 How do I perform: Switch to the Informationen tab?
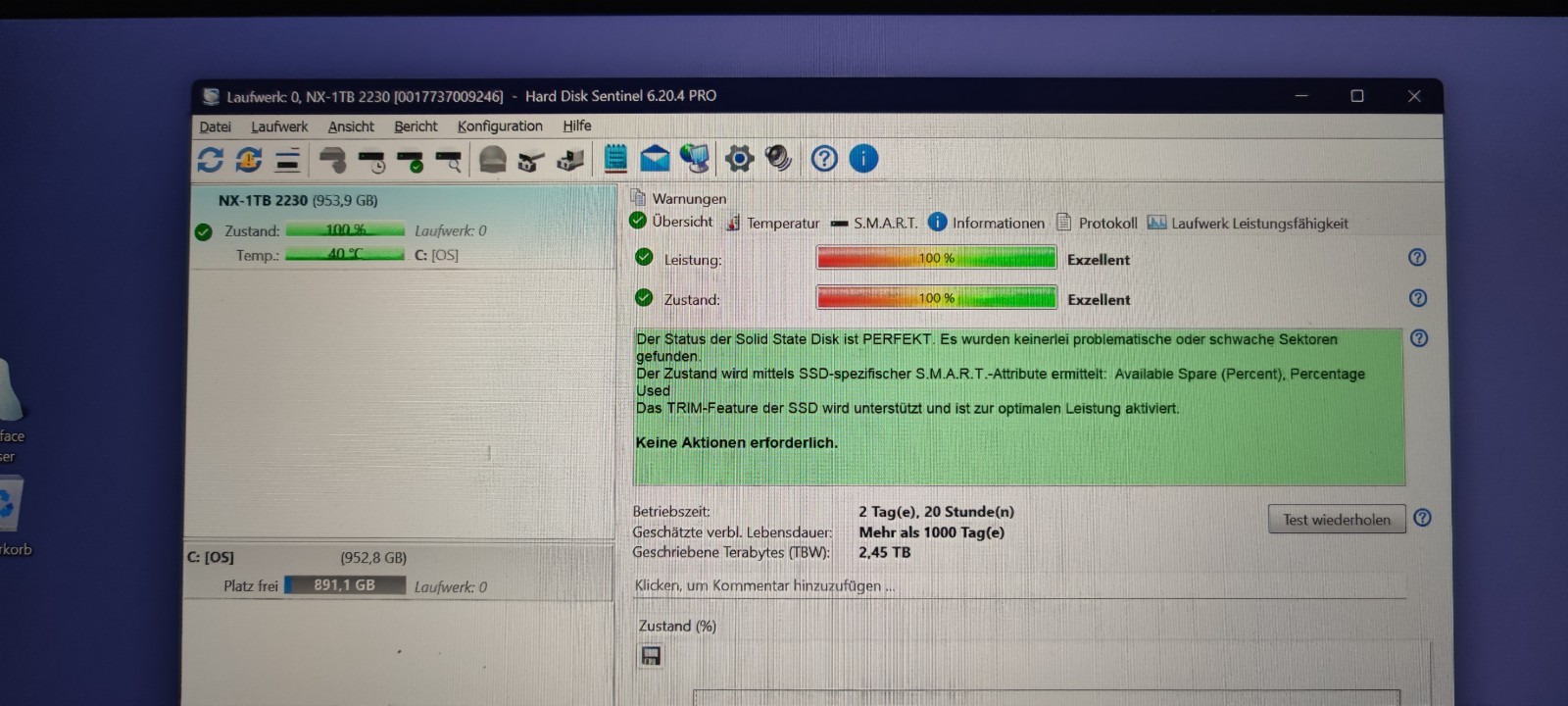[987, 223]
